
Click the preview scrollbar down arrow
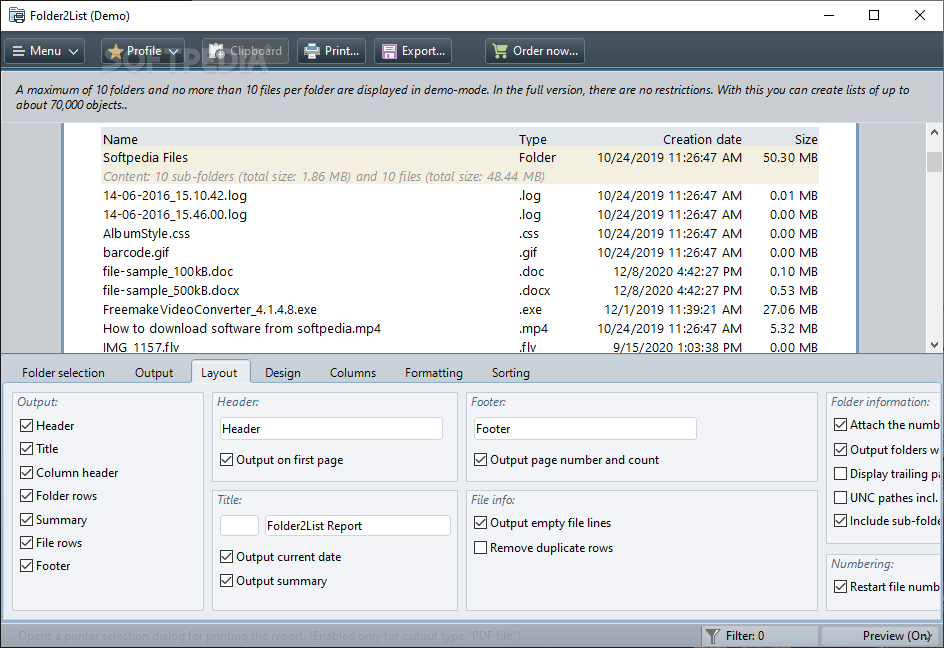934,345
